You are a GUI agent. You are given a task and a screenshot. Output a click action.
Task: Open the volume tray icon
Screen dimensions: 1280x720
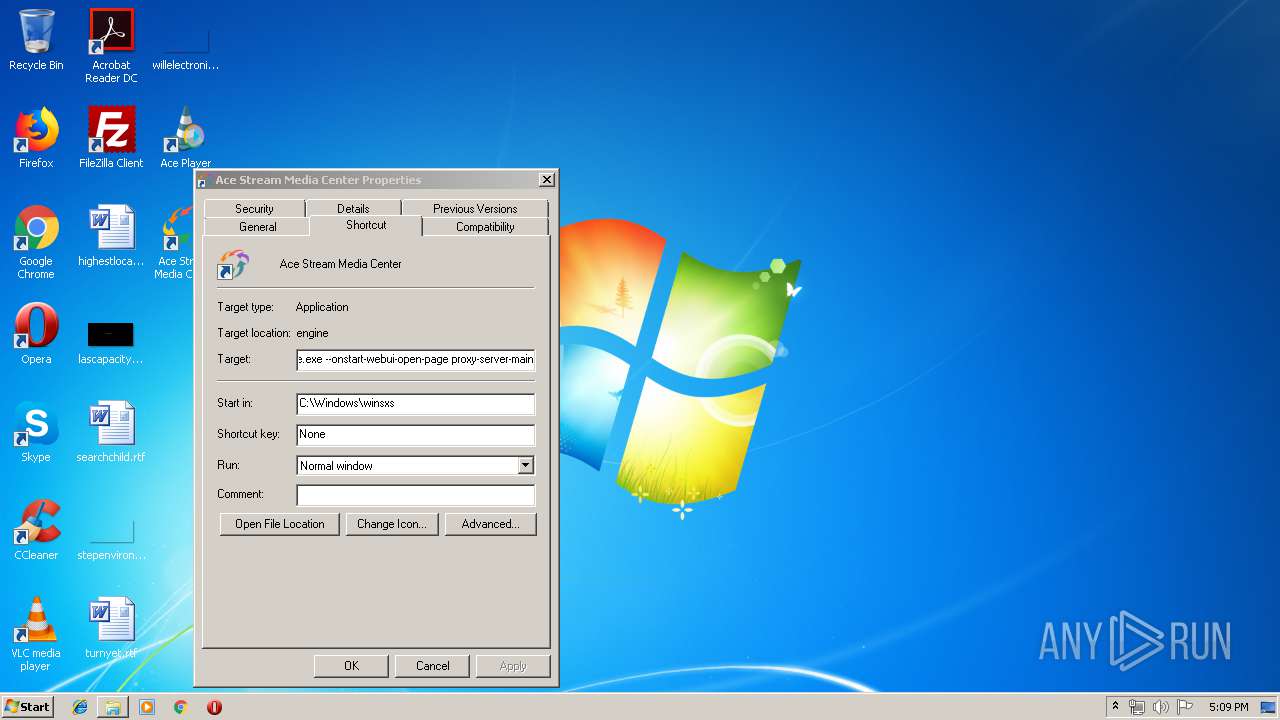coord(1161,707)
